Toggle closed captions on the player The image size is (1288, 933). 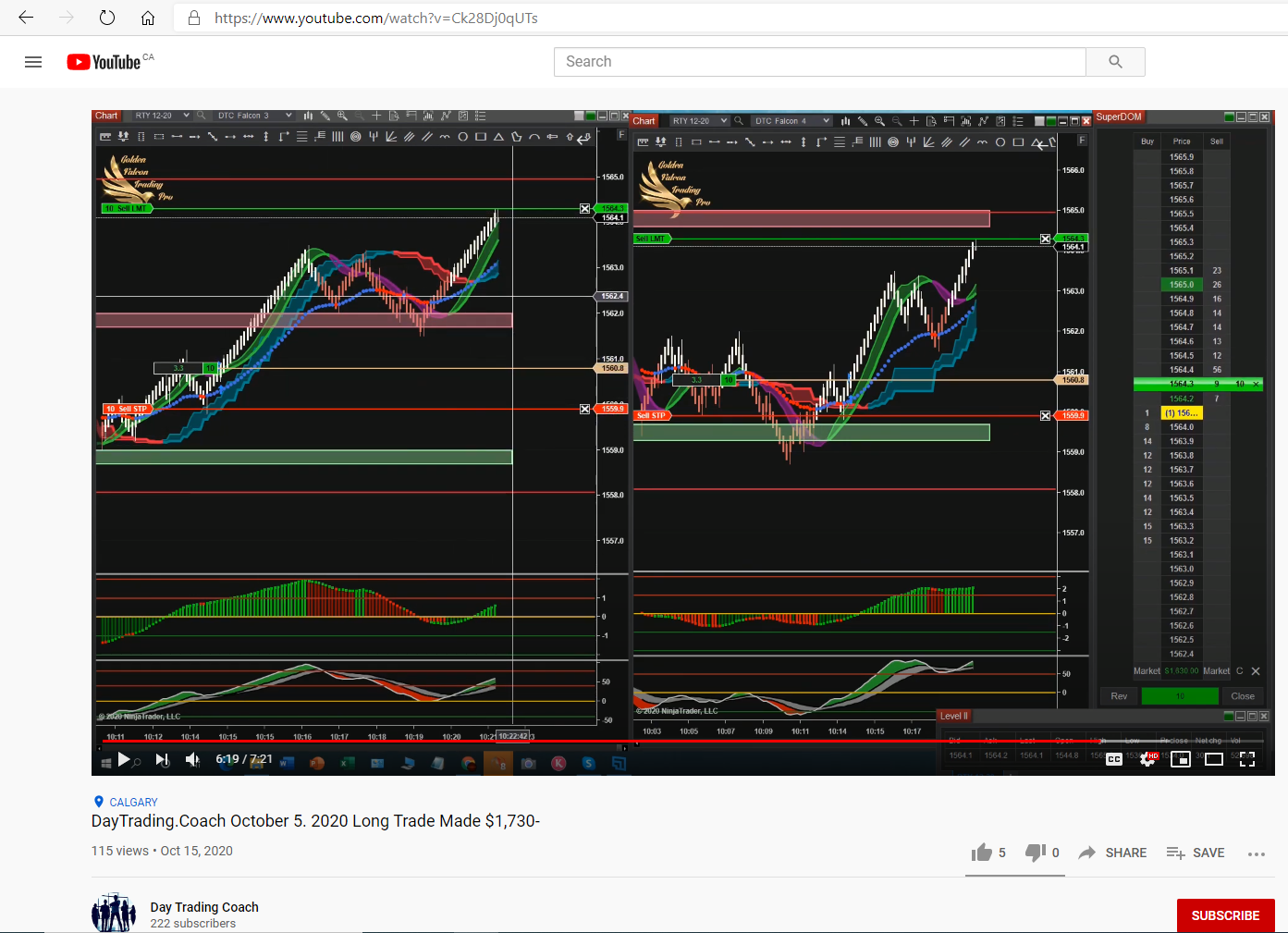[x=1114, y=759]
